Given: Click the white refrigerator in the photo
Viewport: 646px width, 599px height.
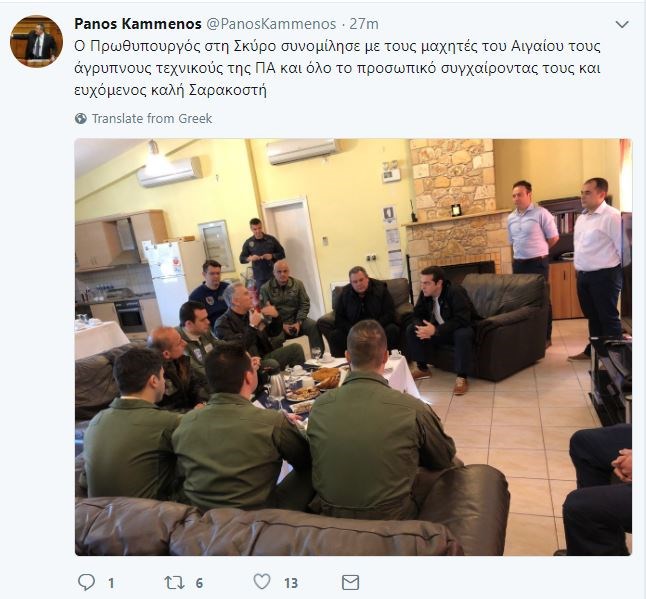Looking at the screenshot, I should [168, 280].
